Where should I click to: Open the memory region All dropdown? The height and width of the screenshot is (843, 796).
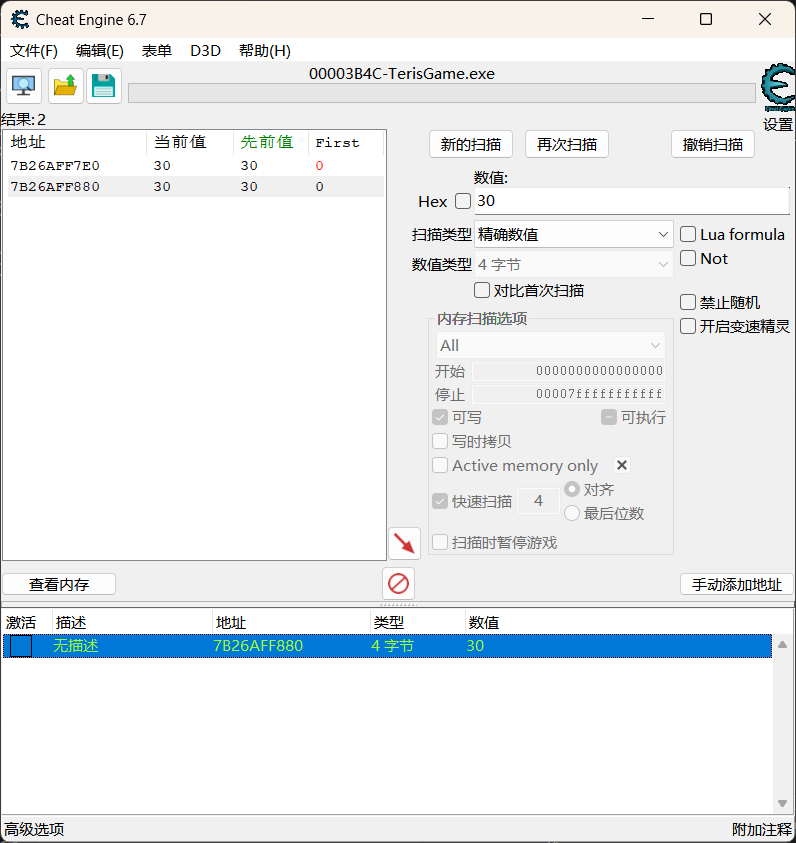pos(550,345)
